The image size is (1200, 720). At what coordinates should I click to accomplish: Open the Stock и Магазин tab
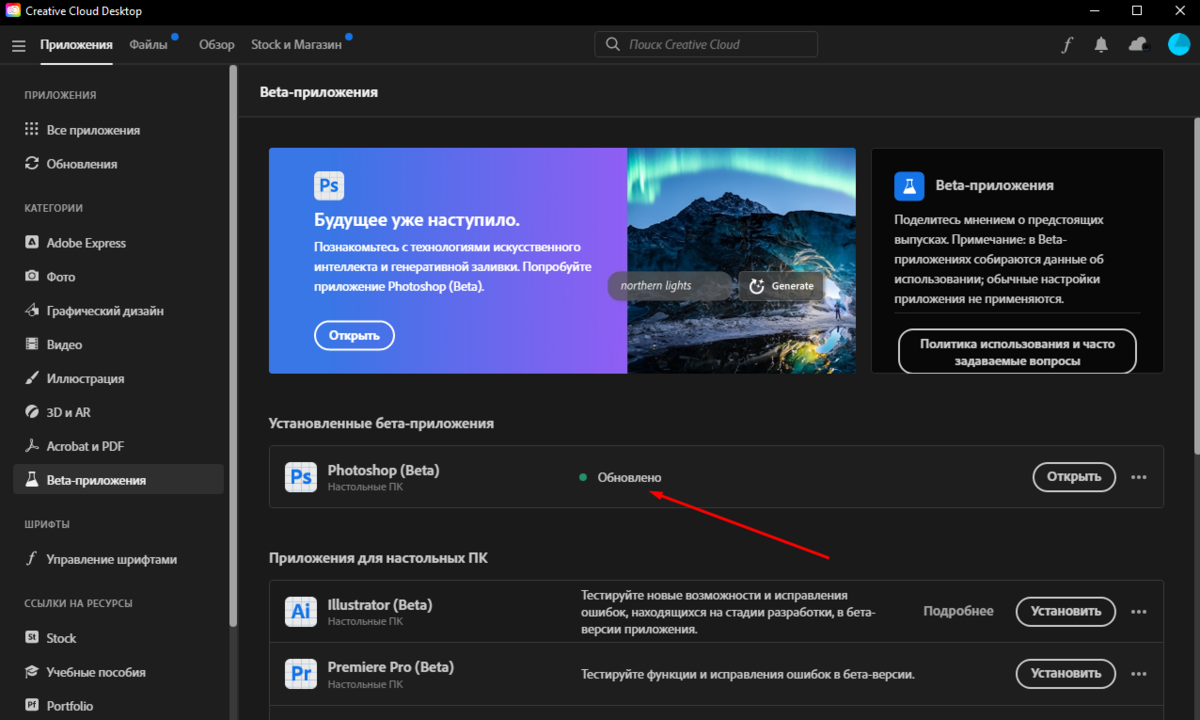(x=296, y=44)
